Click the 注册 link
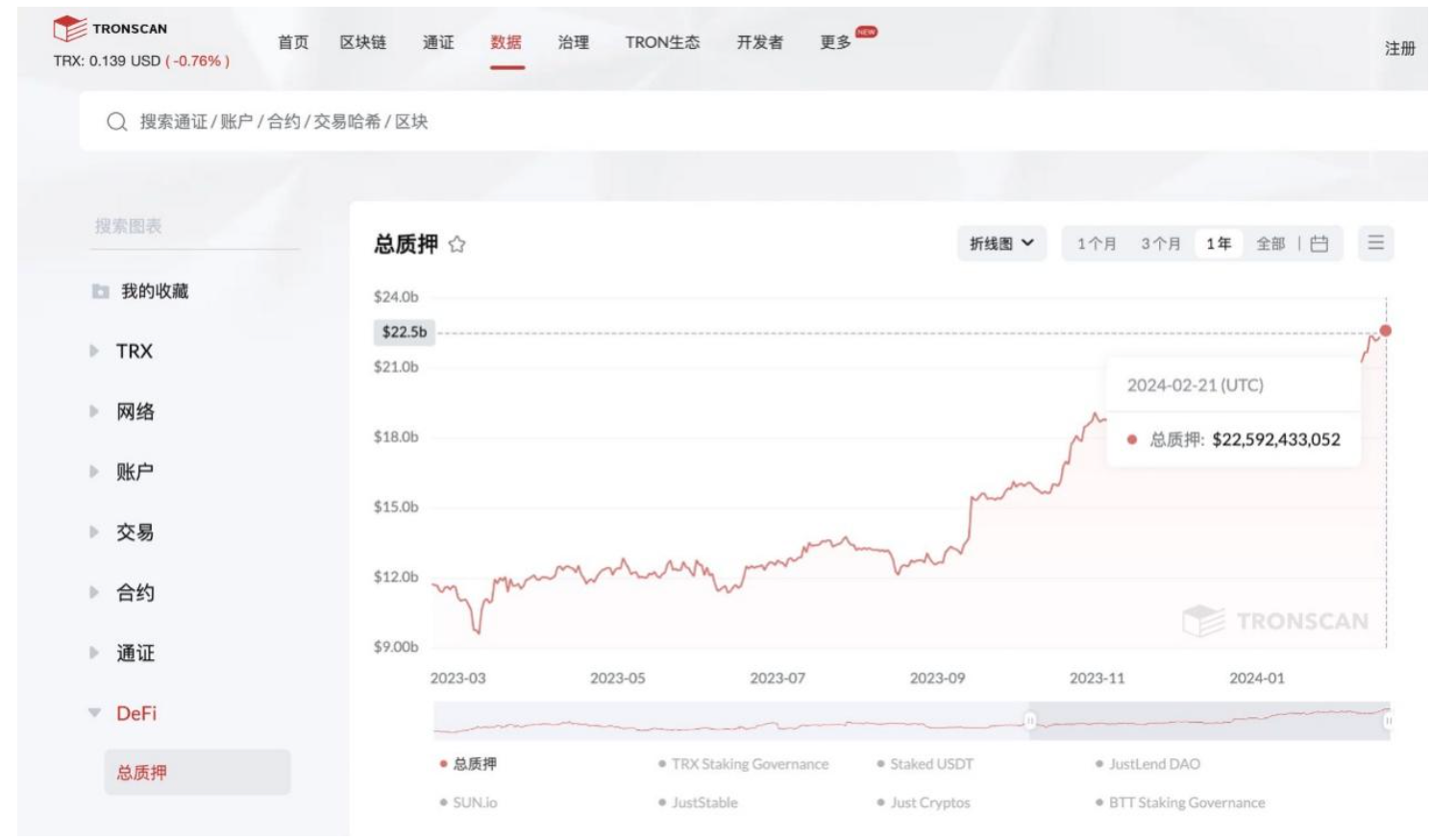Viewport: 1455px width, 840px height. (1399, 48)
